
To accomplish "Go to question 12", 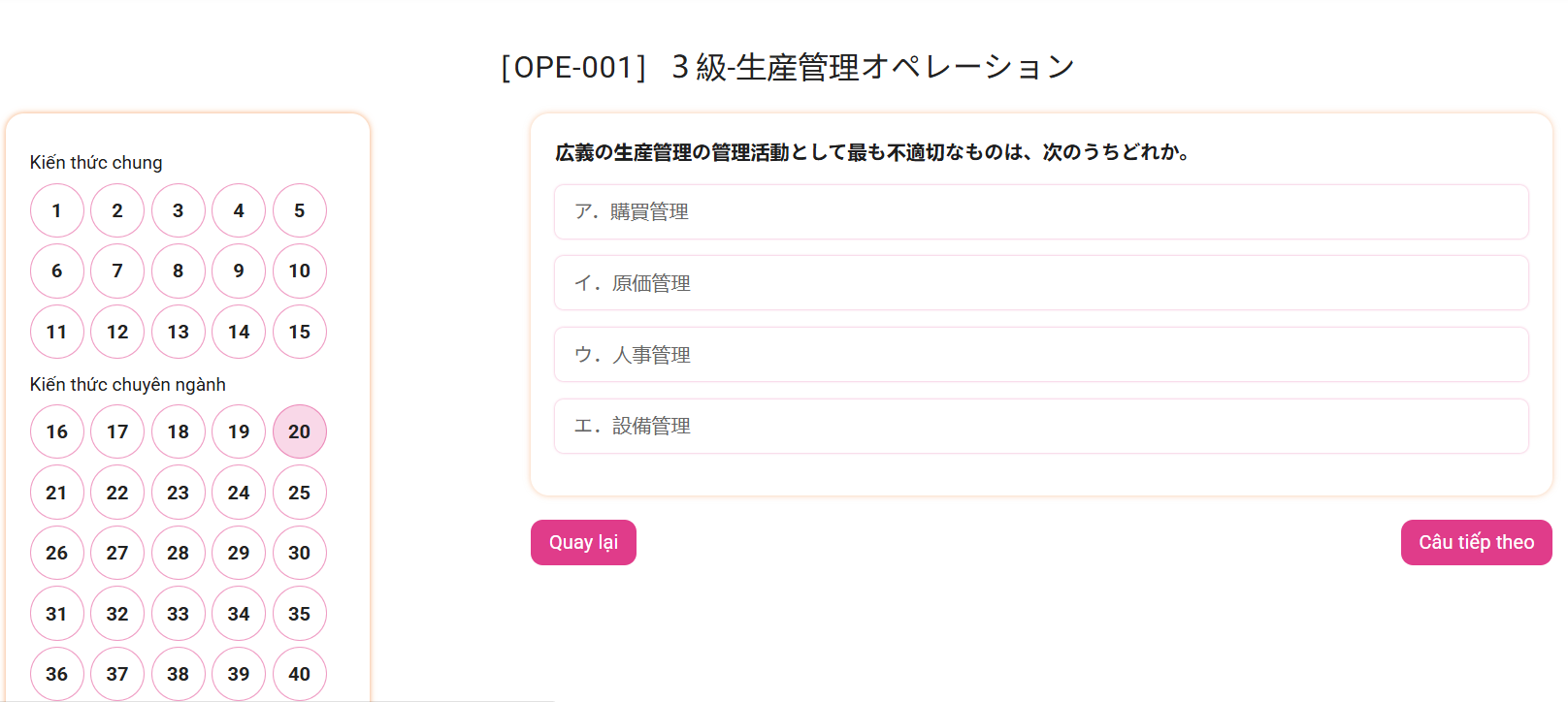I will coord(117,332).
